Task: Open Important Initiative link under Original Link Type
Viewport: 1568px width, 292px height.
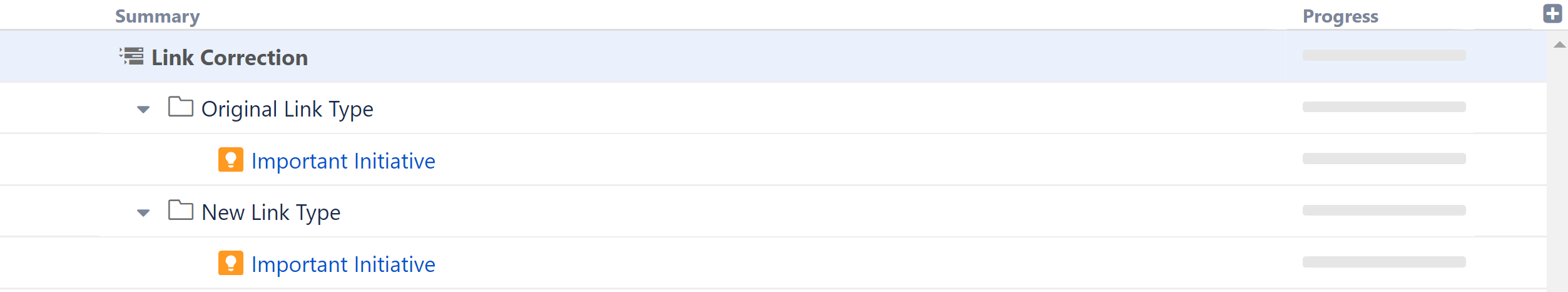Action: click(x=343, y=161)
